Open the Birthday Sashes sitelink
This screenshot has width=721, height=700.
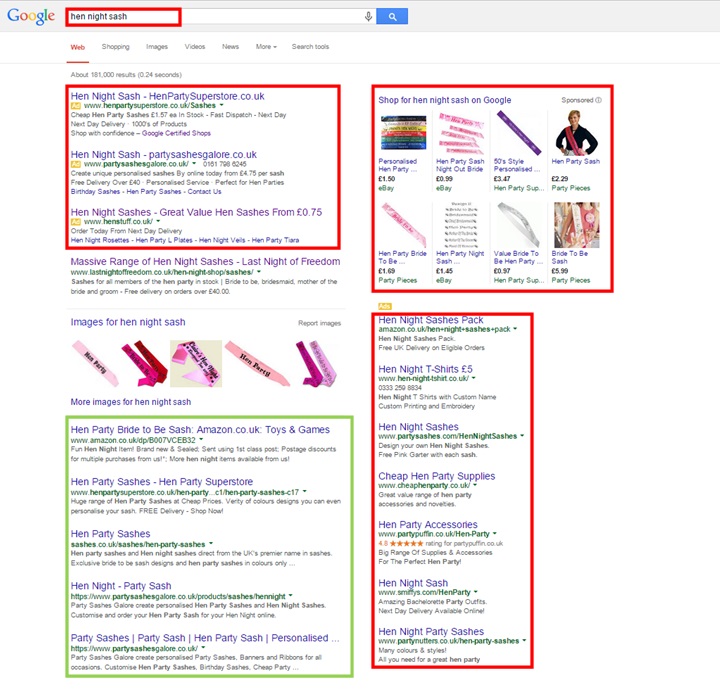tap(95, 191)
